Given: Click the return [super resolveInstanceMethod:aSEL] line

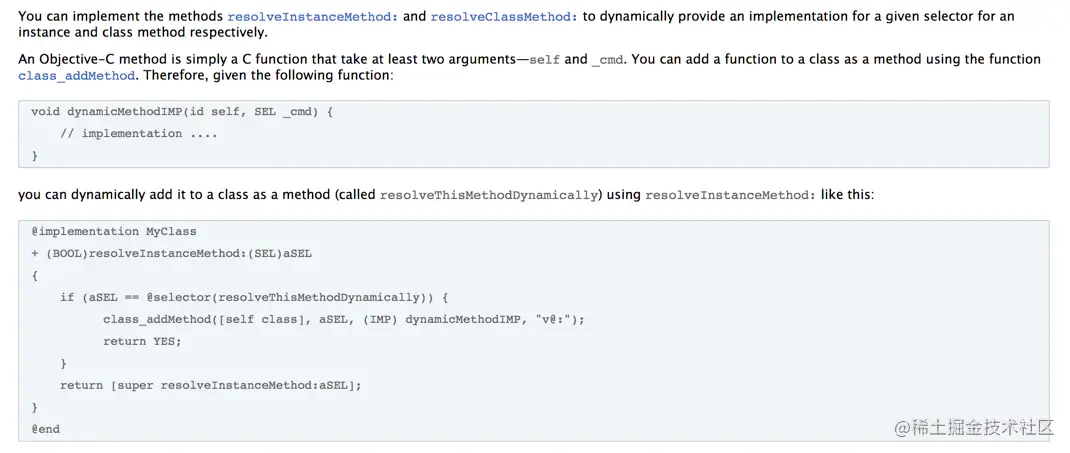Looking at the screenshot, I should (x=210, y=385).
